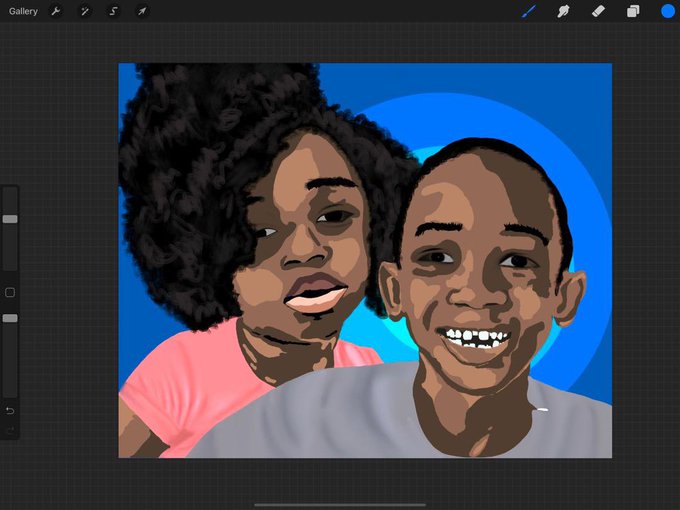The image size is (680, 510).
Task: Redo with the redo arrow in sidebar
Action: coord(10,430)
